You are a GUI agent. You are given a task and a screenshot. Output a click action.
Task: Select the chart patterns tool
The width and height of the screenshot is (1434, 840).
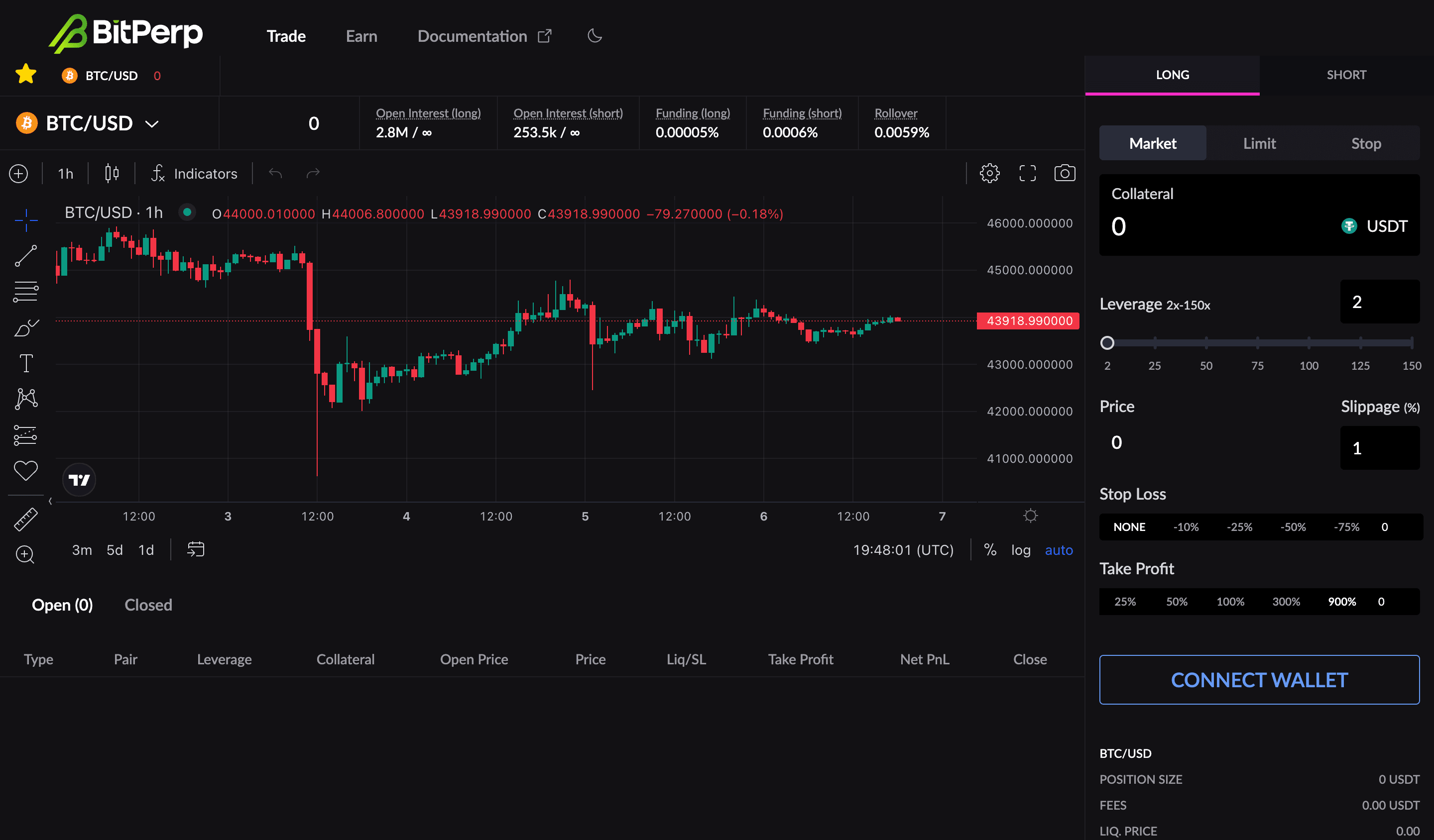pos(26,399)
